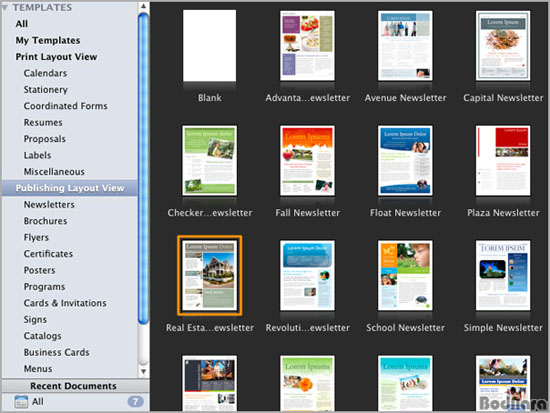
Task: Show My Templates list
Action: [48, 40]
